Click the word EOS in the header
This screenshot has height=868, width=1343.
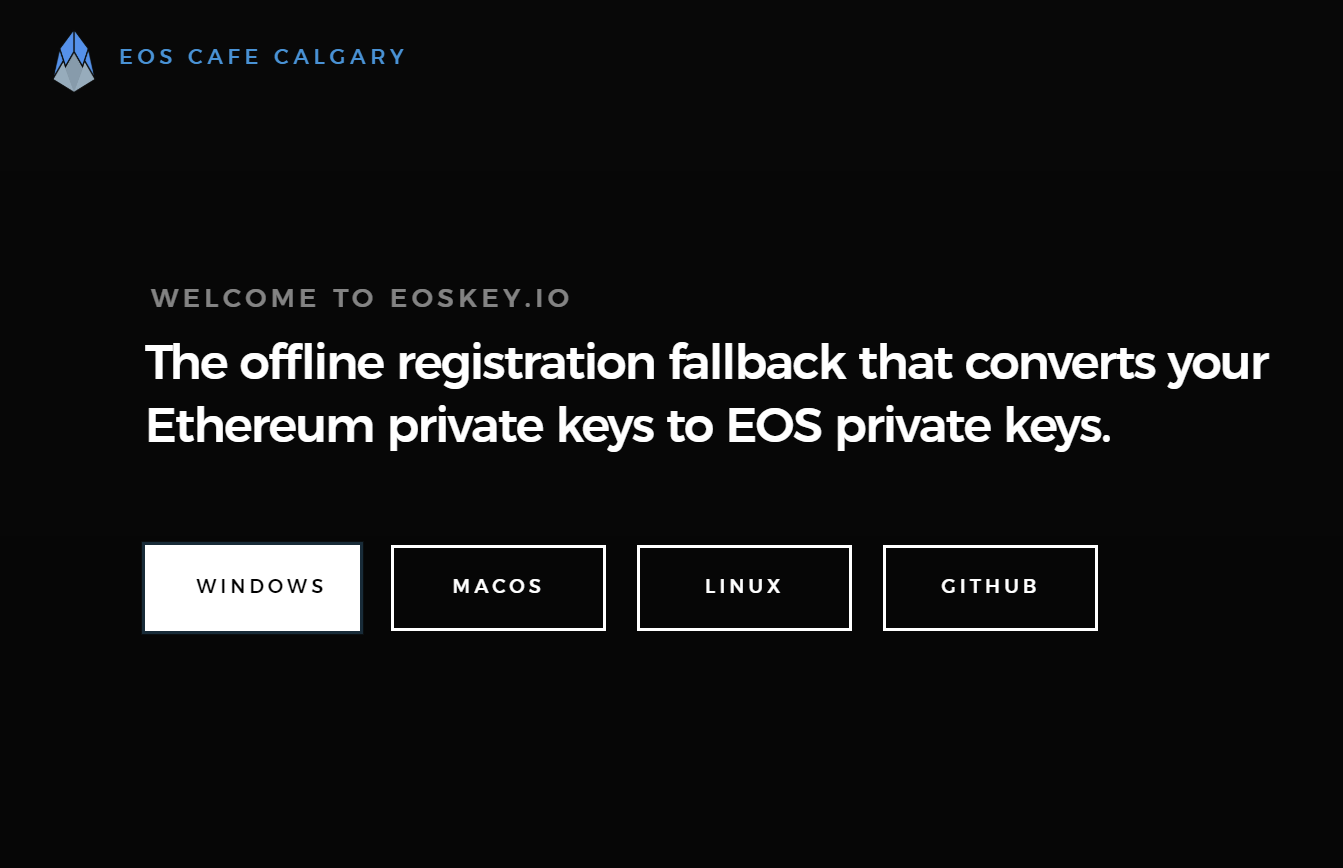click(x=148, y=57)
